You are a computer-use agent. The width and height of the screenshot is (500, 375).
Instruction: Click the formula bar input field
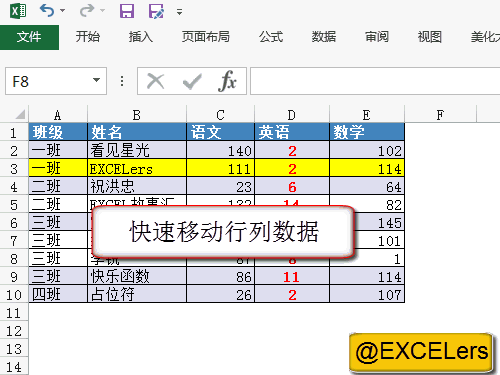(375, 81)
